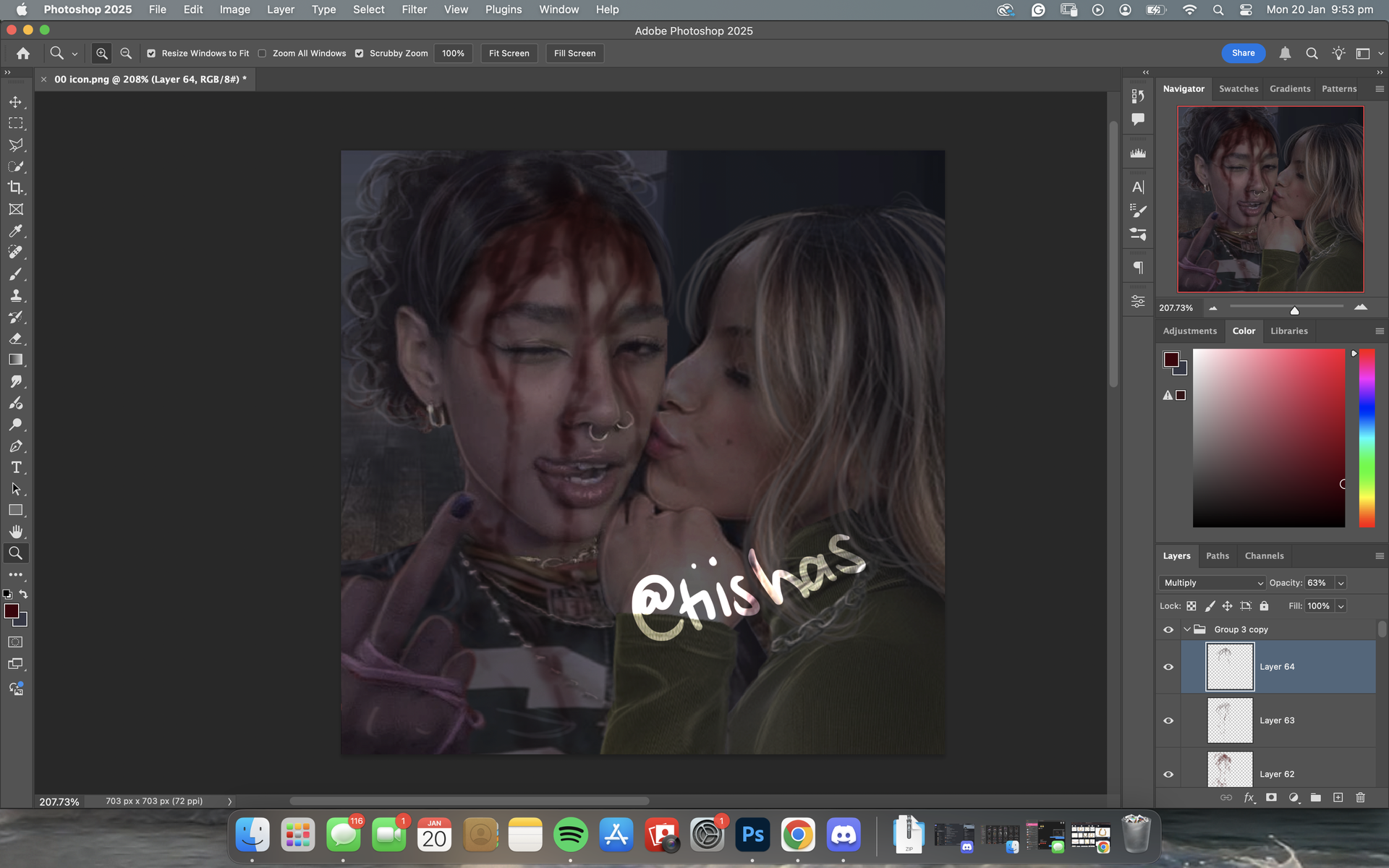1389x868 pixels.
Task: Select the Horizontal Type tool
Action: click(x=15, y=467)
